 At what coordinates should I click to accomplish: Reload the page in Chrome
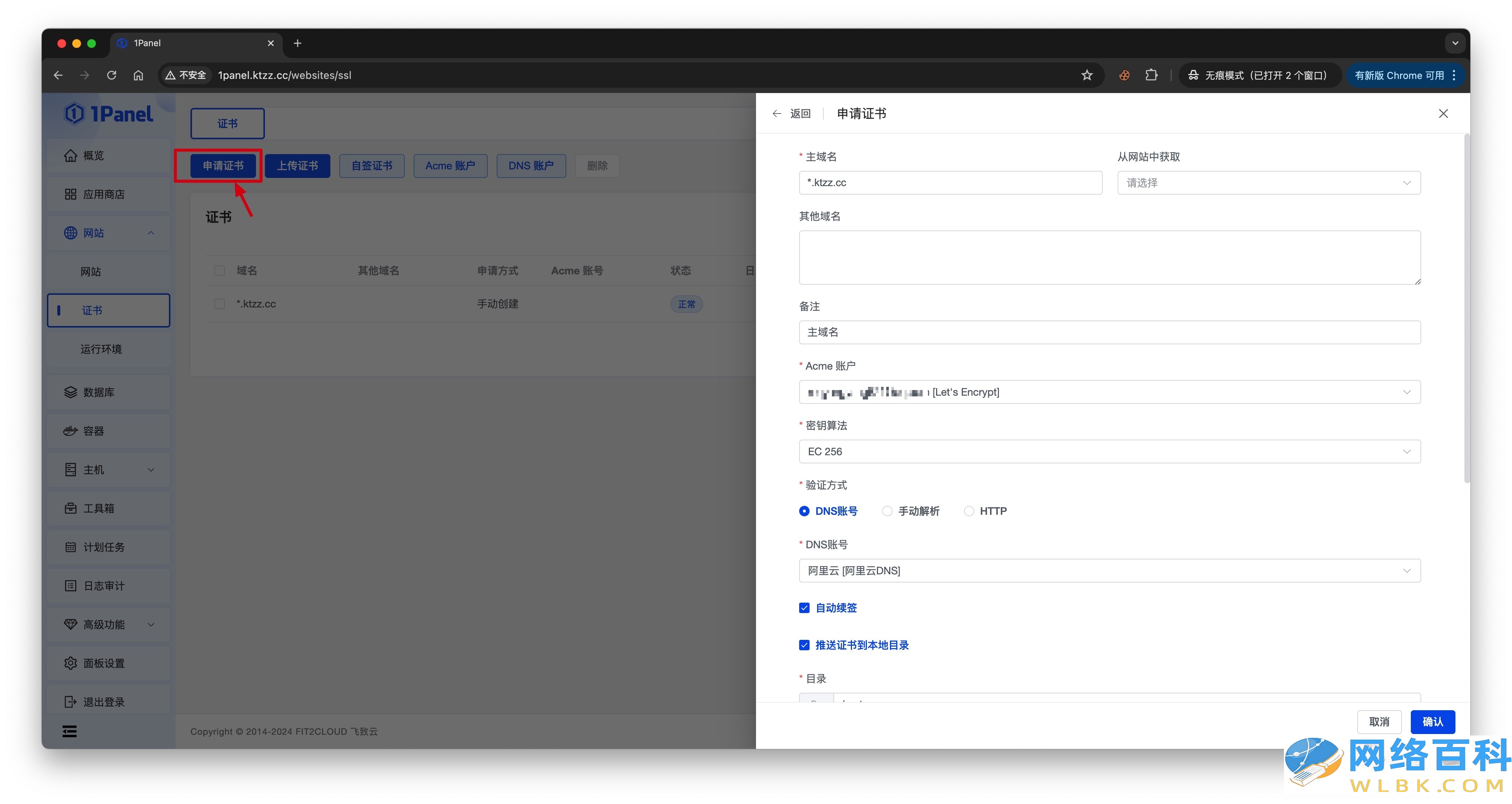[112, 75]
